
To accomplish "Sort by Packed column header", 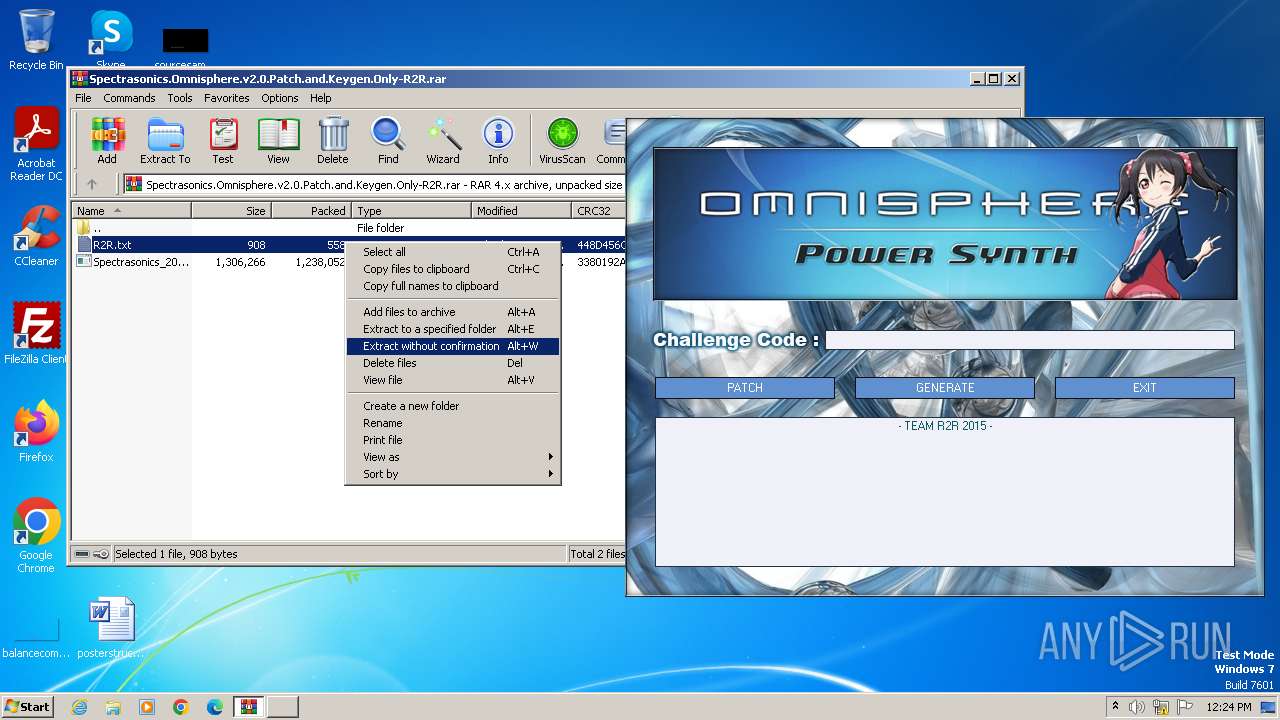I will [x=311, y=211].
